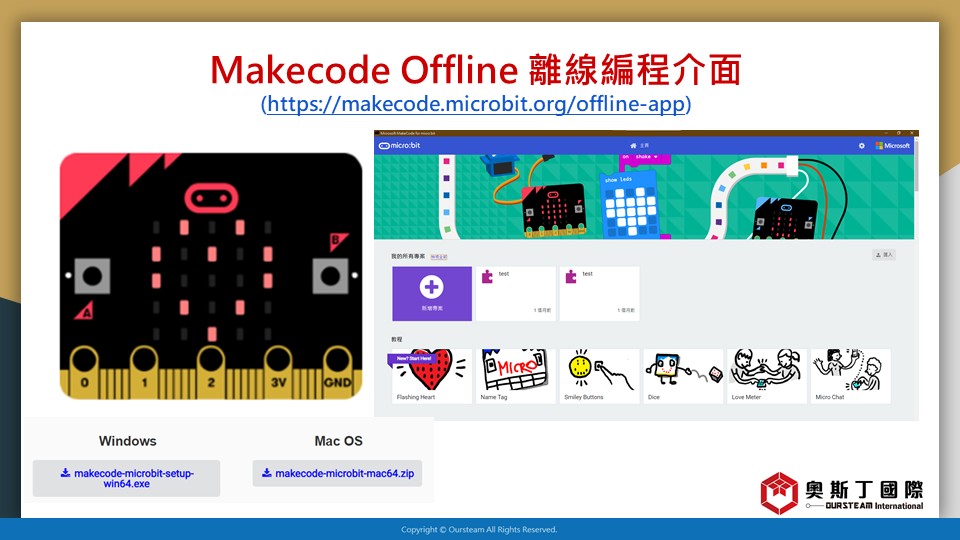Open the Flashing Heart tutorial
960x540 pixels.
pos(432,376)
